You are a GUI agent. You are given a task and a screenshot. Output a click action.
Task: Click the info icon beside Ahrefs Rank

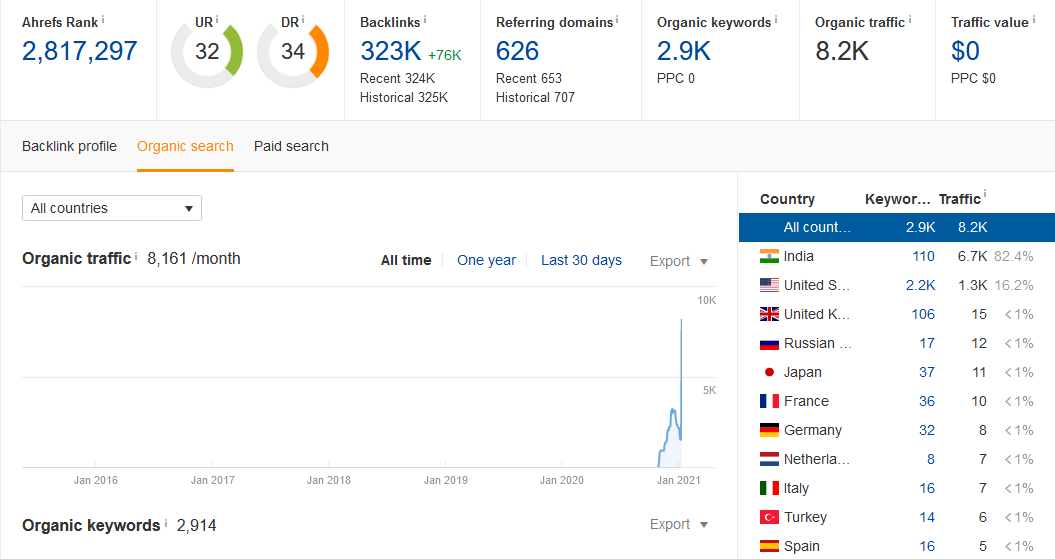coord(103,19)
